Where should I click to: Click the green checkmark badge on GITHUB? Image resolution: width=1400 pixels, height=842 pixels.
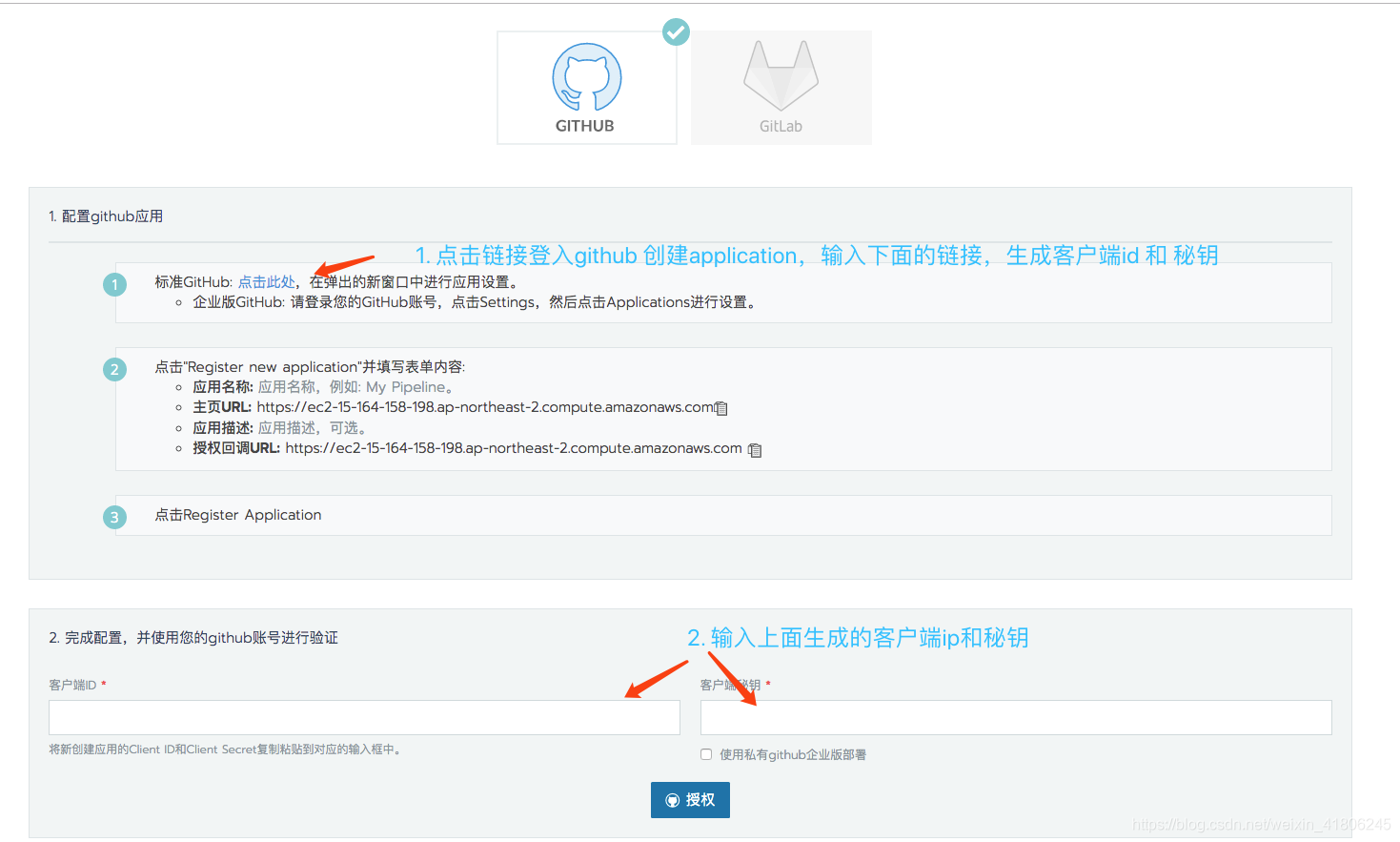tap(676, 31)
